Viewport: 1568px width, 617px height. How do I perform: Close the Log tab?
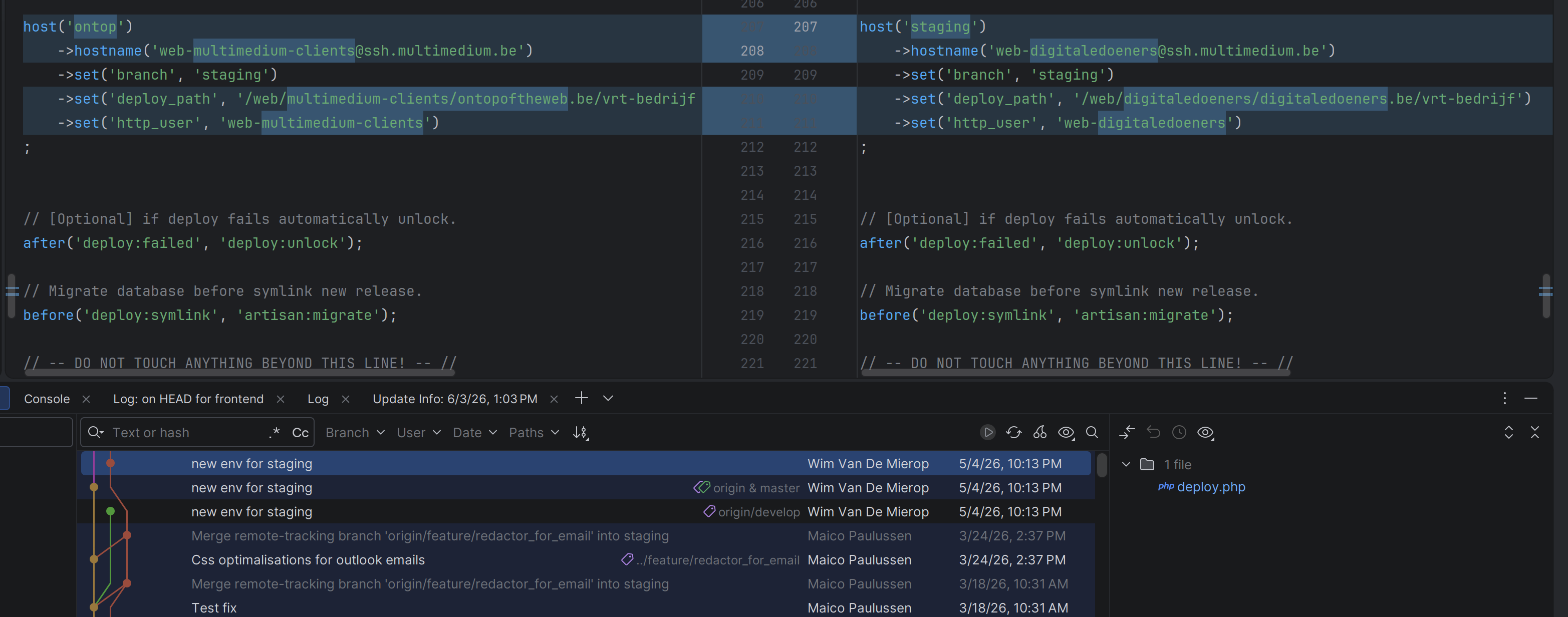point(345,399)
